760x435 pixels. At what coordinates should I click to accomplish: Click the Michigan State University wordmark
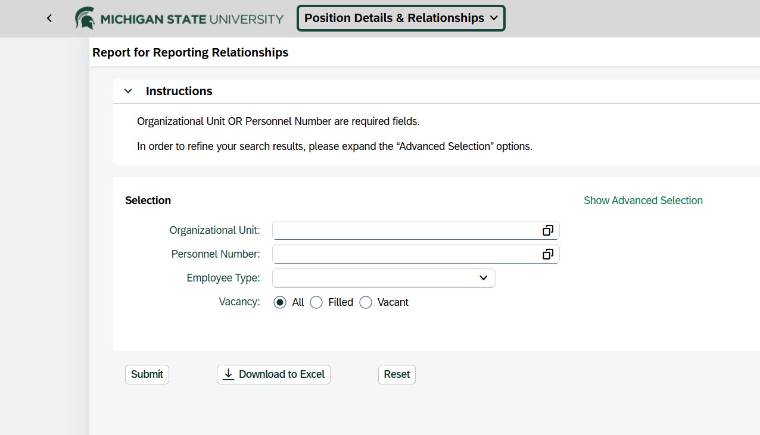[x=191, y=18]
